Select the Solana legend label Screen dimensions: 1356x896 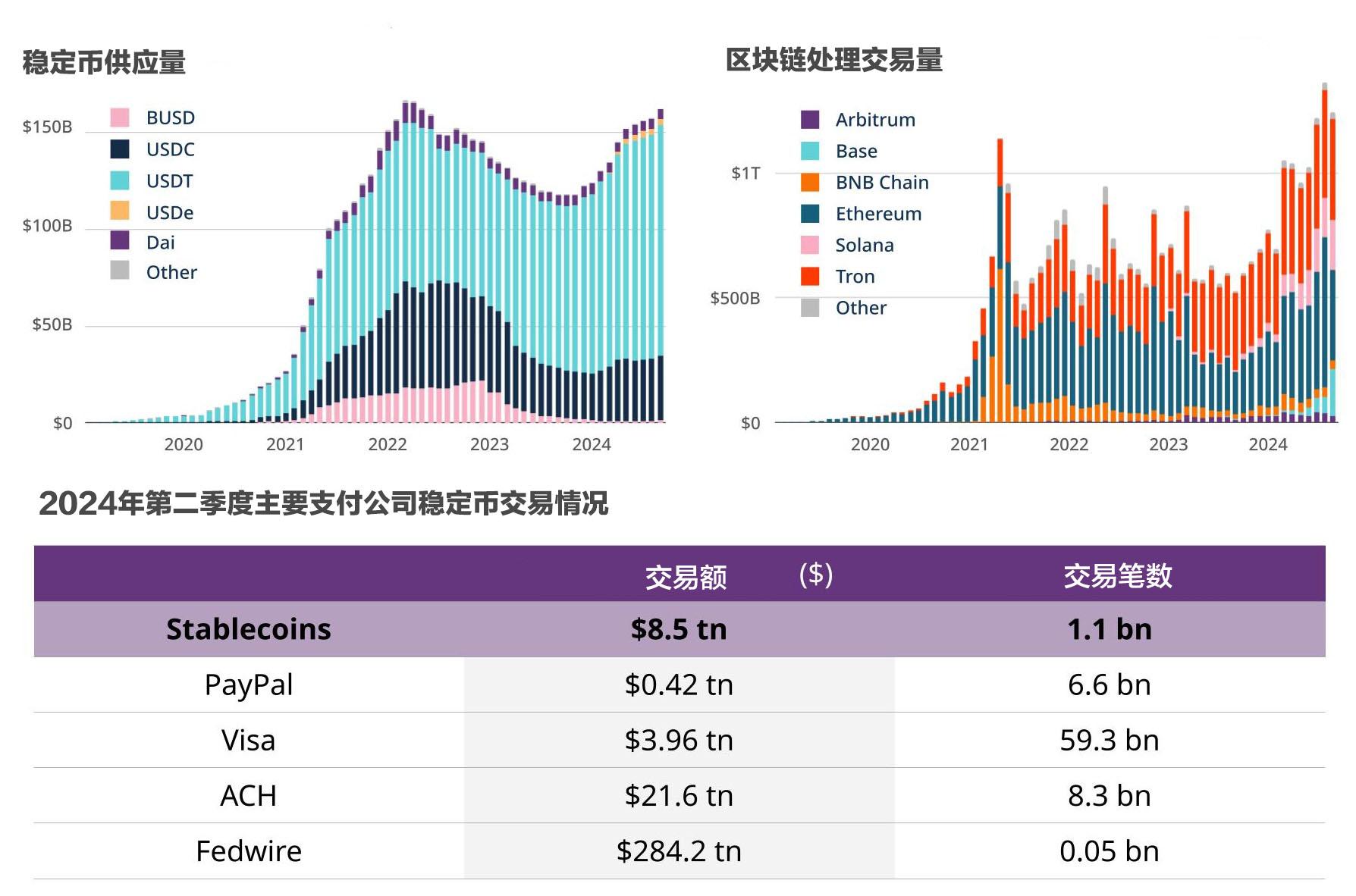[865, 245]
